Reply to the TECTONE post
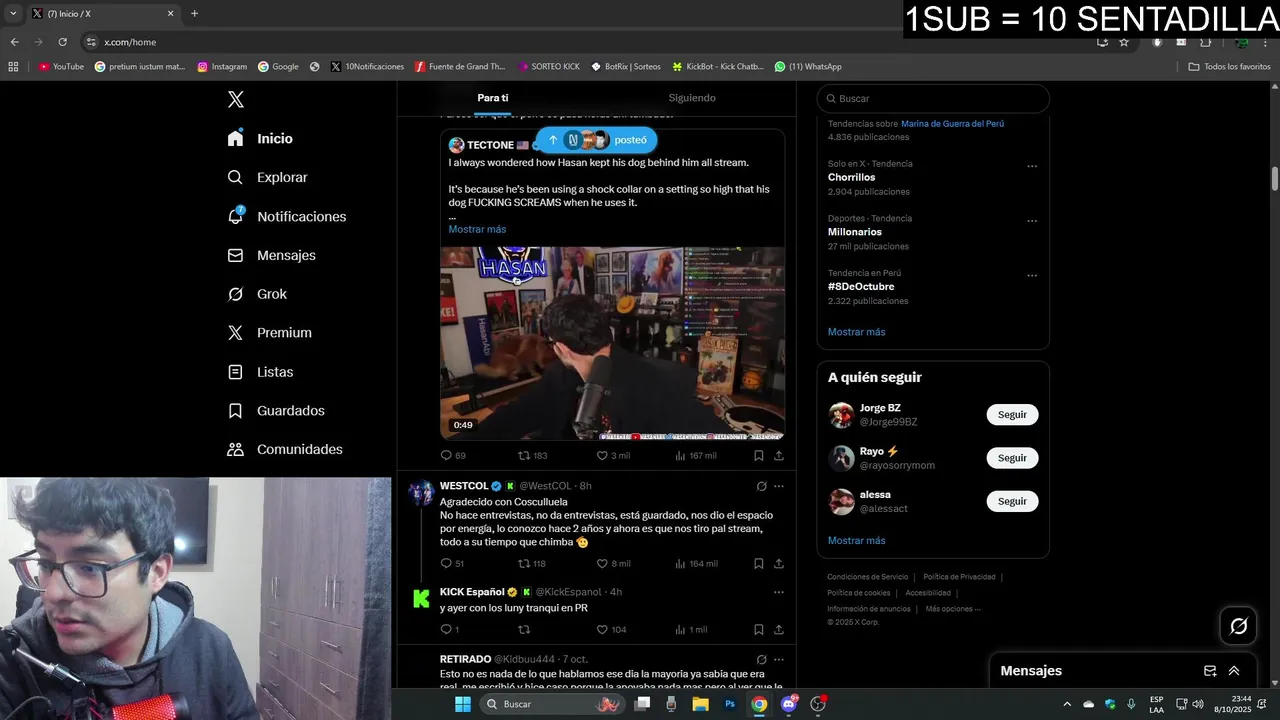Image resolution: width=1280 pixels, height=720 pixels. (447, 455)
